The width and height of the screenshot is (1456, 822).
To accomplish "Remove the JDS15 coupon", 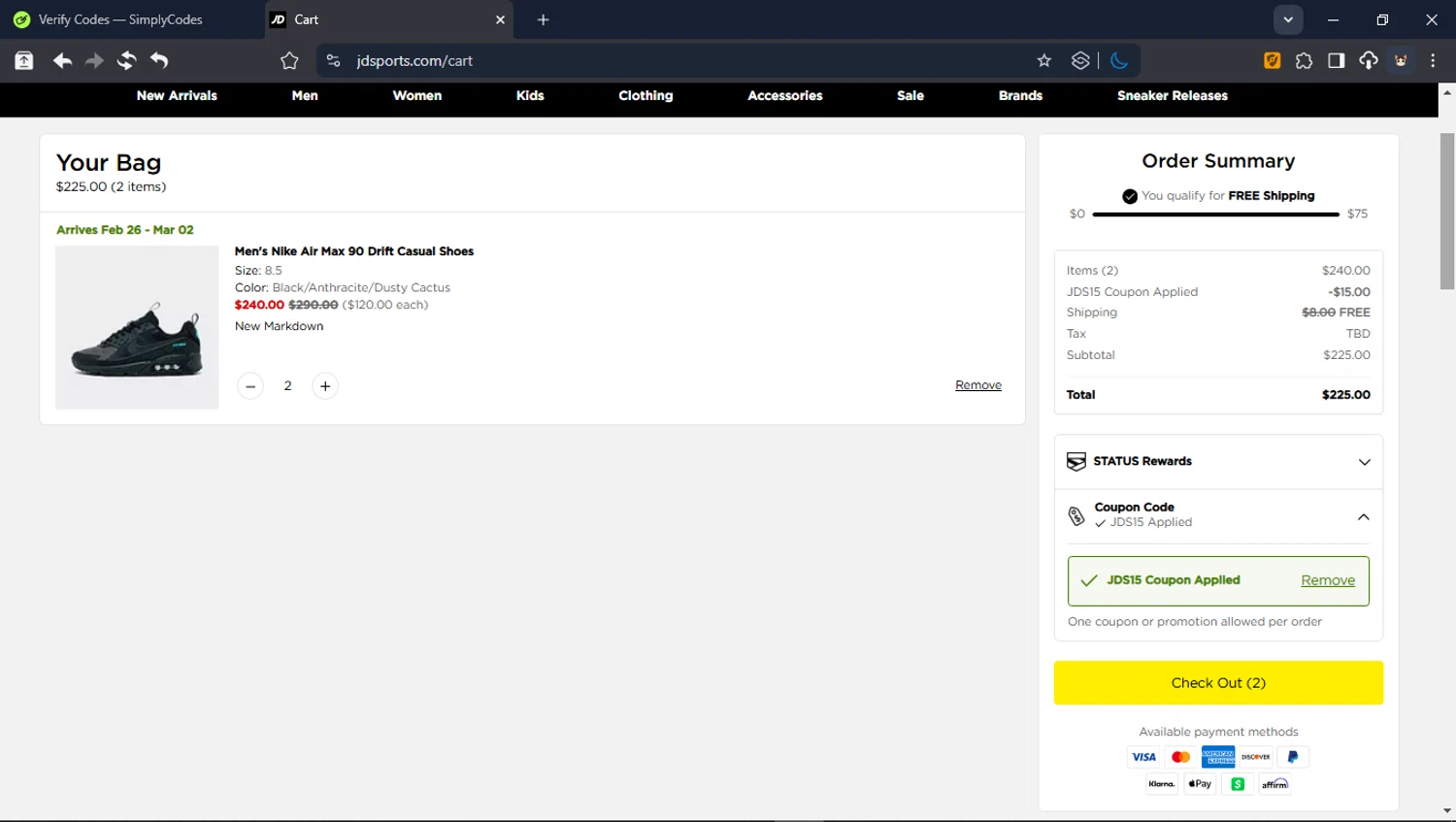I will tap(1328, 580).
